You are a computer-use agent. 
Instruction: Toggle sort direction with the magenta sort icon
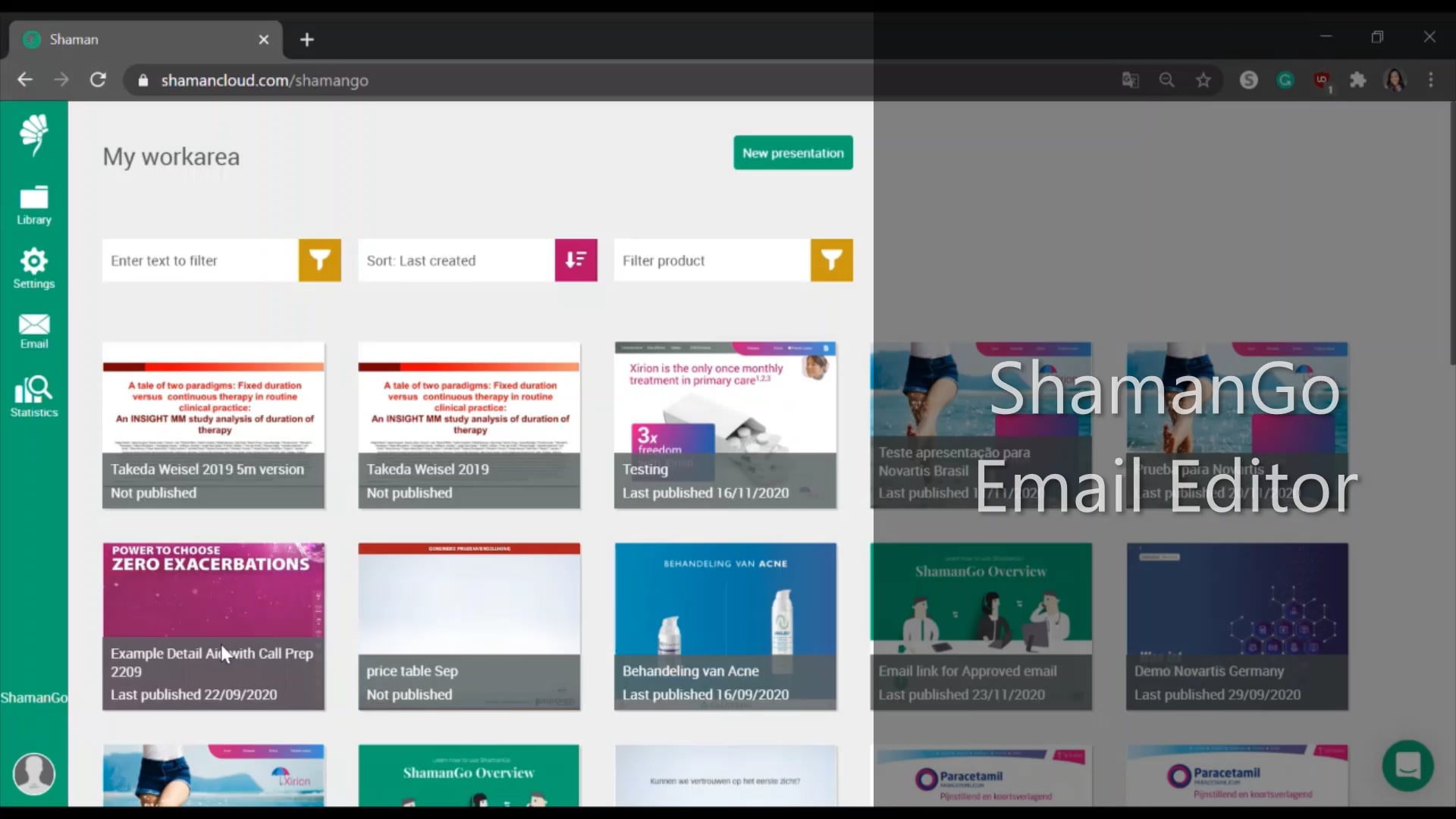pos(576,260)
